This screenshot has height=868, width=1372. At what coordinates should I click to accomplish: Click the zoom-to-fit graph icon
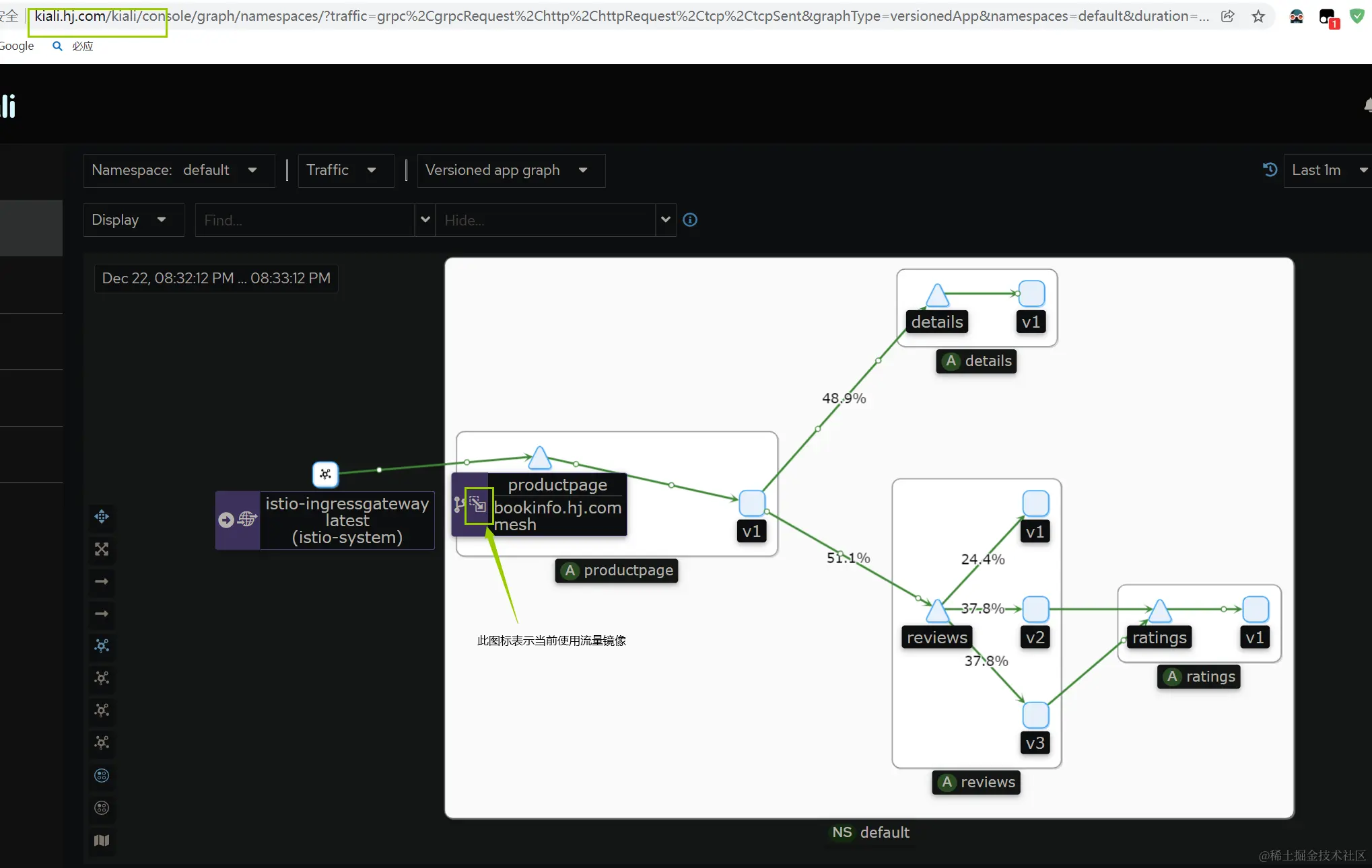point(102,549)
